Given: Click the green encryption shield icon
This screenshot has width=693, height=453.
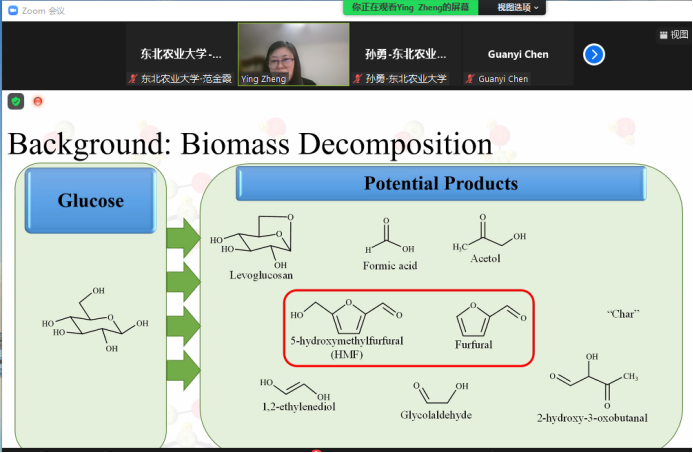Looking at the screenshot, I should point(16,101).
